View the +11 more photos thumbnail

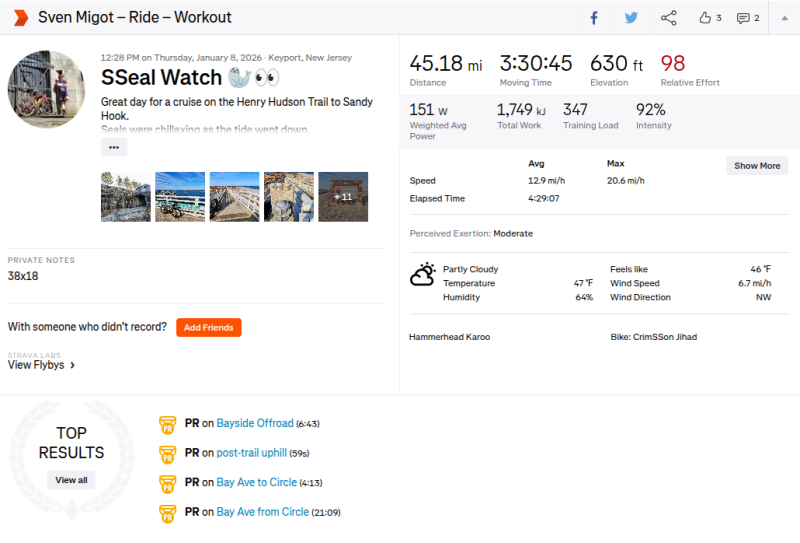(x=343, y=196)
